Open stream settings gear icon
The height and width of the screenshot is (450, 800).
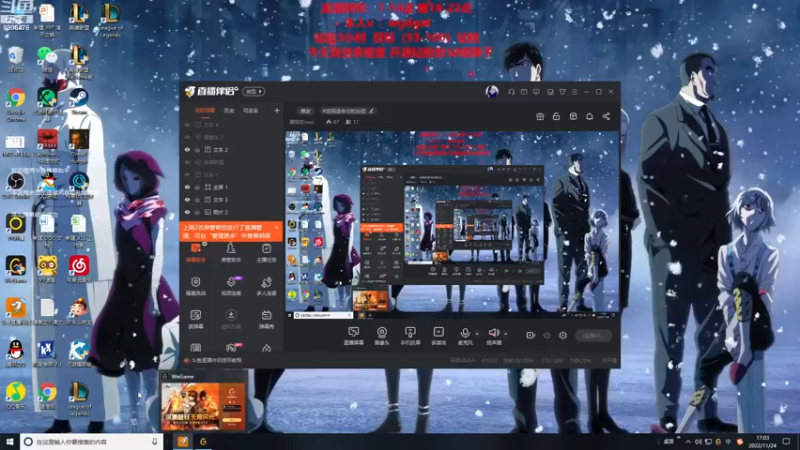[x=563, y=335]
